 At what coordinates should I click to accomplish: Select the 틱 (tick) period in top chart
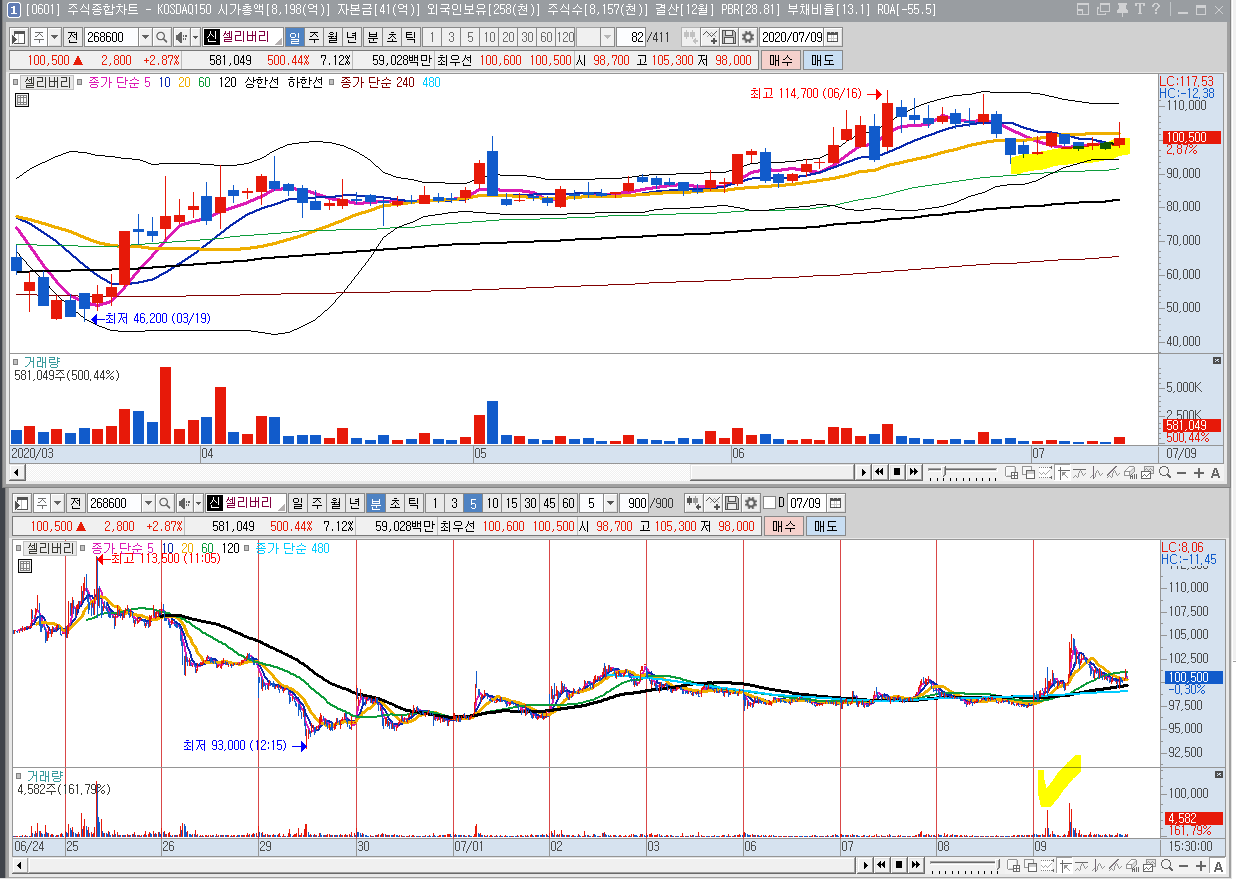[x=410, y=37]
